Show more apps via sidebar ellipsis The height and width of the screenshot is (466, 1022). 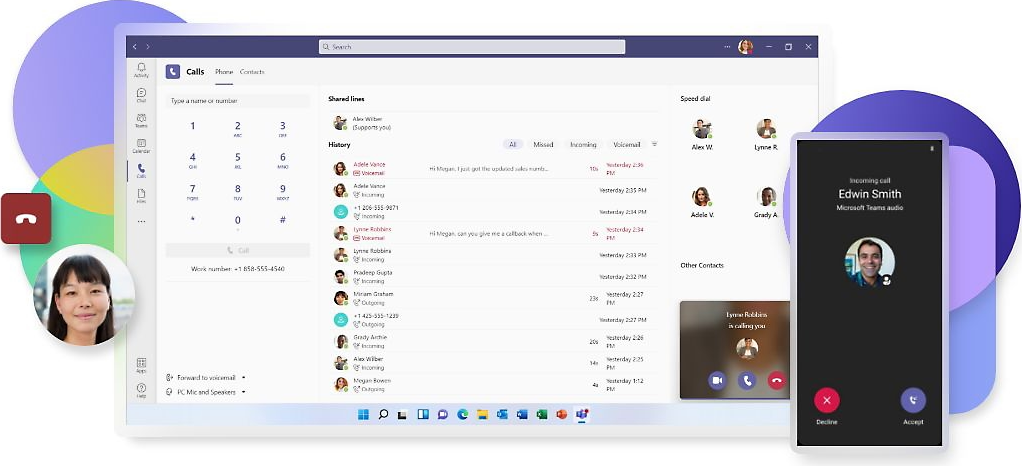pyautogui.click(x=141, y=222)
